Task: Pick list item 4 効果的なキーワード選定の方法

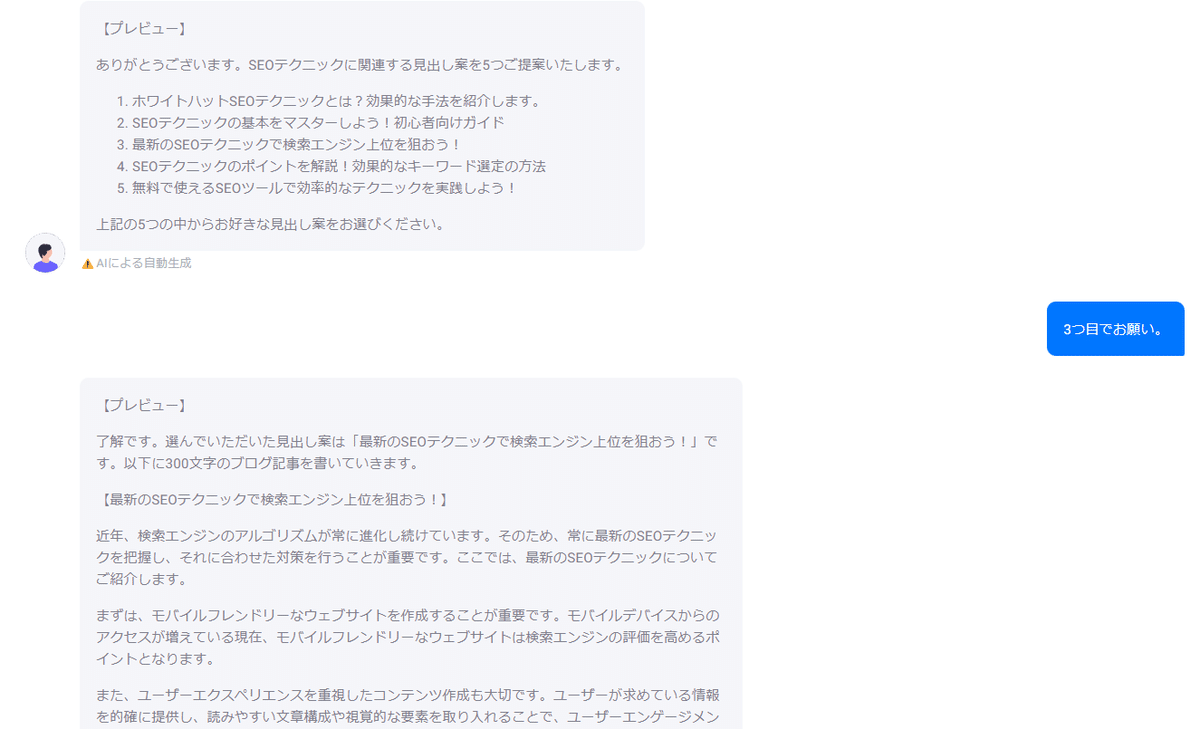Action: coord(331,167)
